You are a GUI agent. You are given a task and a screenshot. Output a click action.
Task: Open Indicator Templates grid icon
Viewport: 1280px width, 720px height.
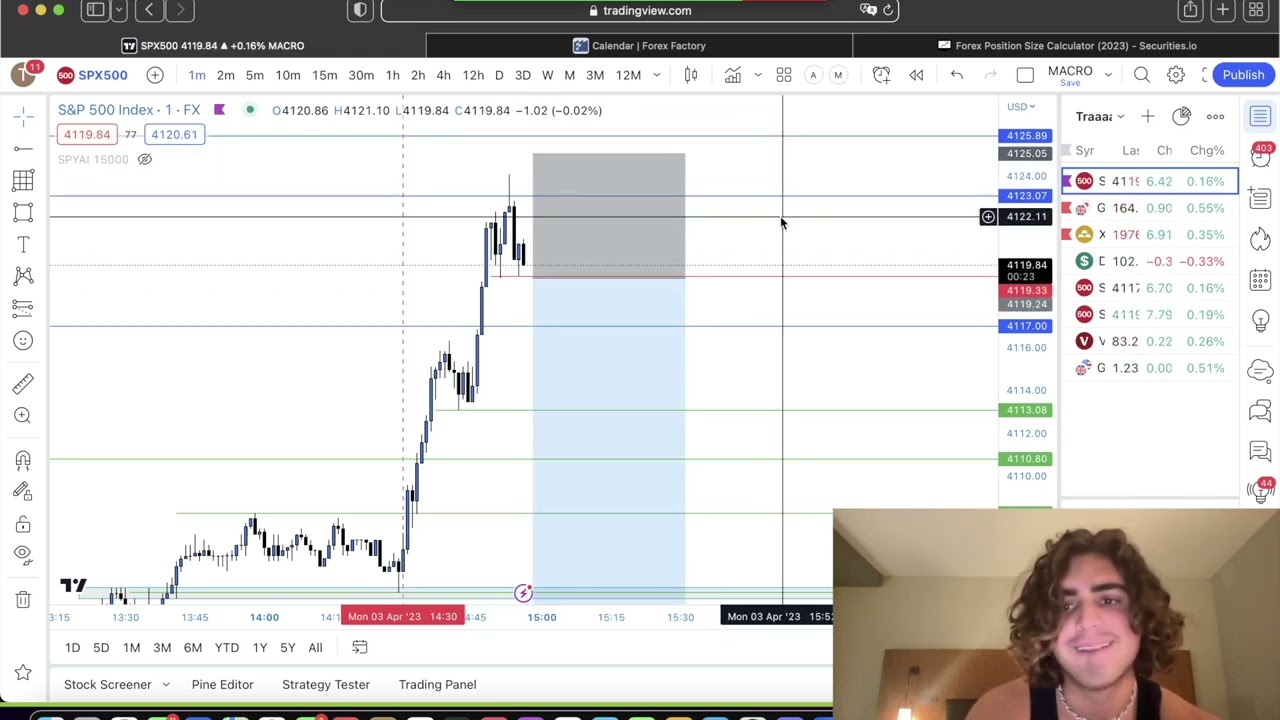(784, 75)
